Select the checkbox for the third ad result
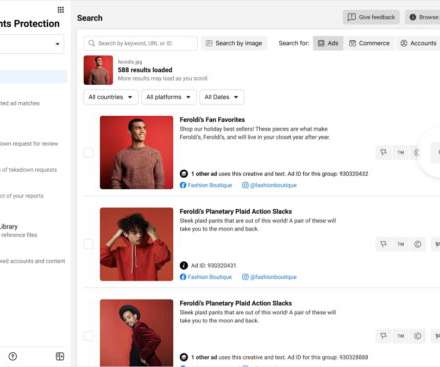This screenshot has height=367, width=440. [88, 336]
